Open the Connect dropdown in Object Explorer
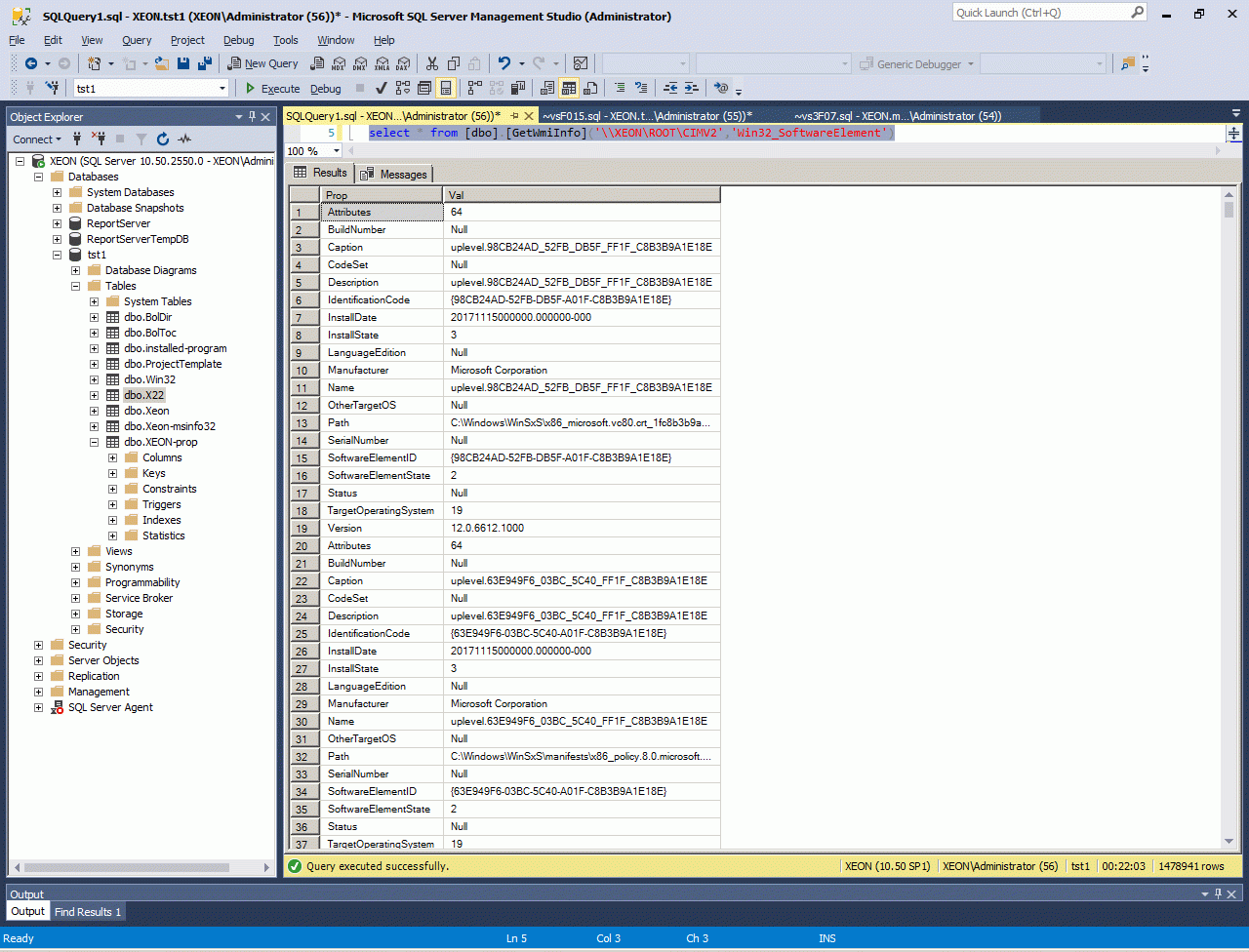Screen dimensions: 1249x952 (x=37, y=139)
